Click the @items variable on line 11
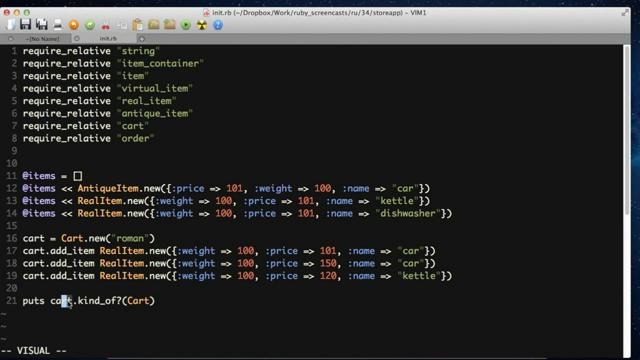Viewport: 640px width, 360px height. (39, 176)
